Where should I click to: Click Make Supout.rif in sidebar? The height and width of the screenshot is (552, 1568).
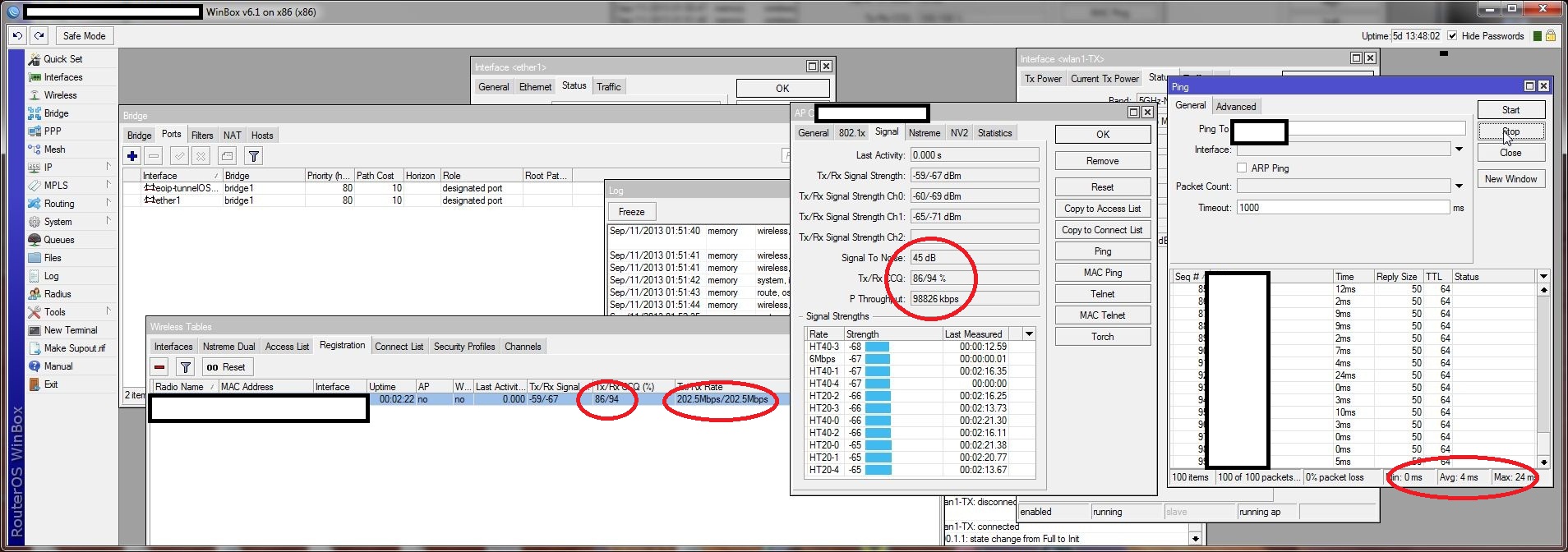(x=74, y=348)
